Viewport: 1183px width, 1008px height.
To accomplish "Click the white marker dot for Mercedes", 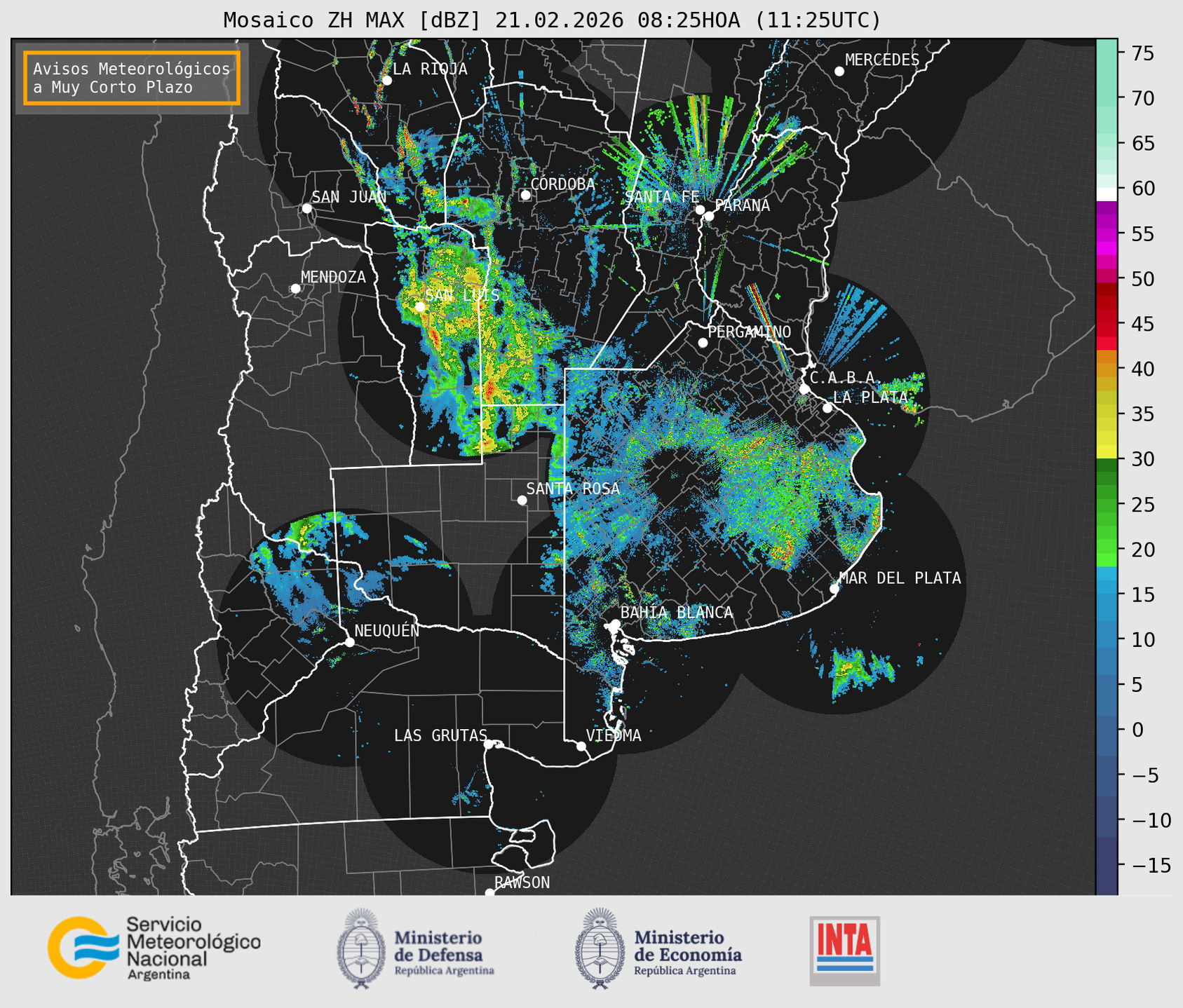I will click(x=839, y=71).
